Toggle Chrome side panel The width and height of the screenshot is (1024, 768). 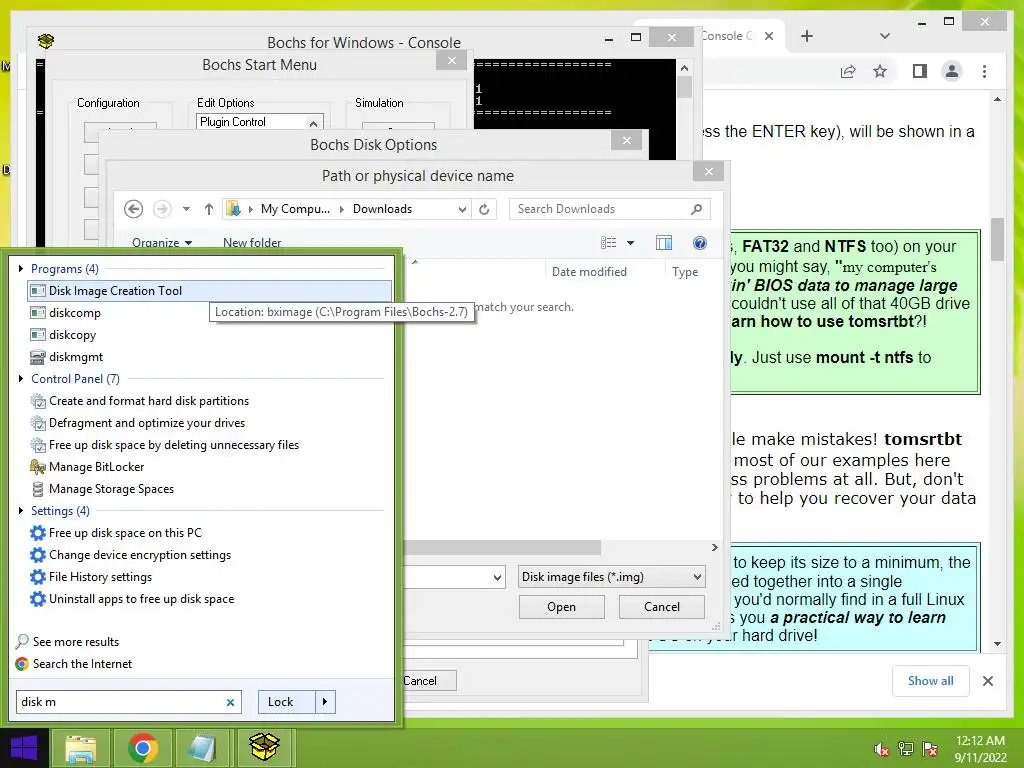[920, 71]
